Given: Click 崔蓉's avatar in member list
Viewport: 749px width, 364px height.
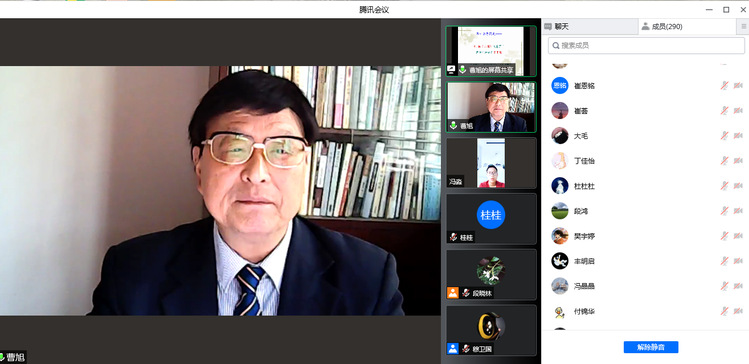Looking at the screenshot, I should (560, 110).
